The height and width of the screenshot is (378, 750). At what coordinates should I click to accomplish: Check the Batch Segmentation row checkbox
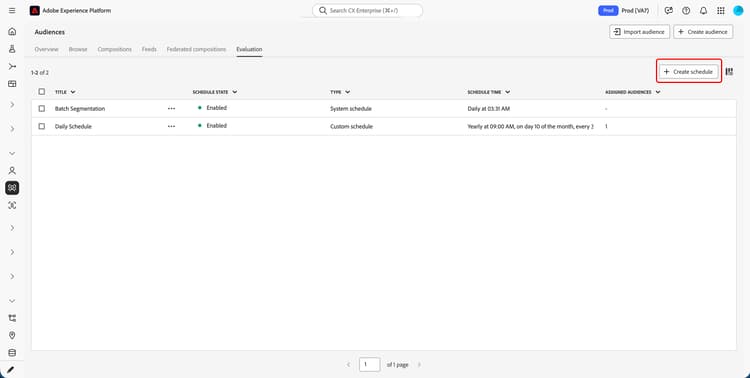tap(42, 109)
